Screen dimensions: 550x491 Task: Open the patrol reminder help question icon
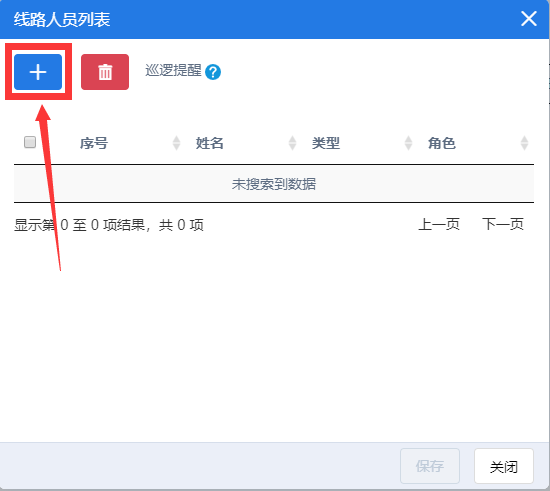[x=213, y=72]
